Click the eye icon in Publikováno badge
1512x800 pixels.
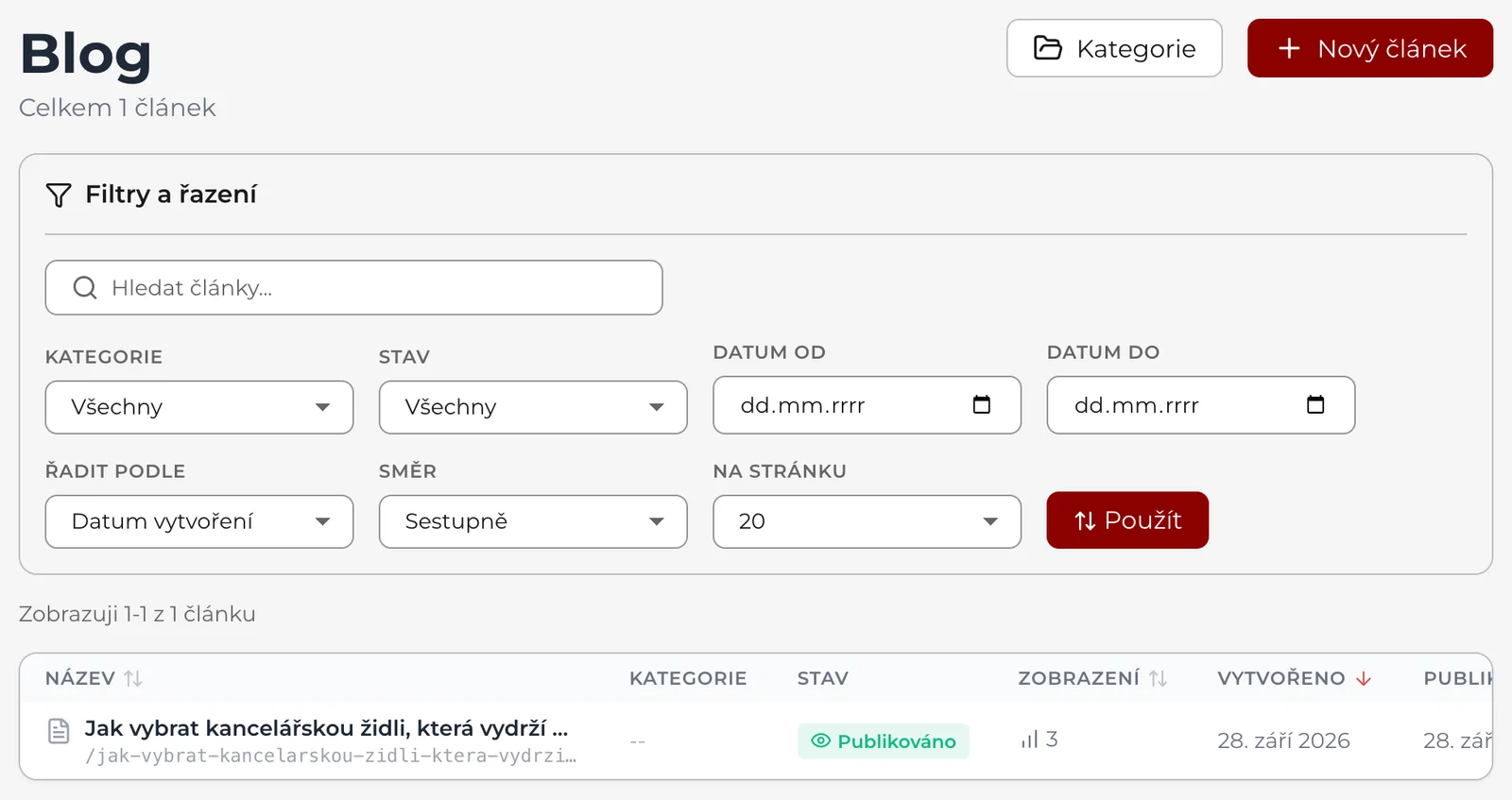[821, 741]
